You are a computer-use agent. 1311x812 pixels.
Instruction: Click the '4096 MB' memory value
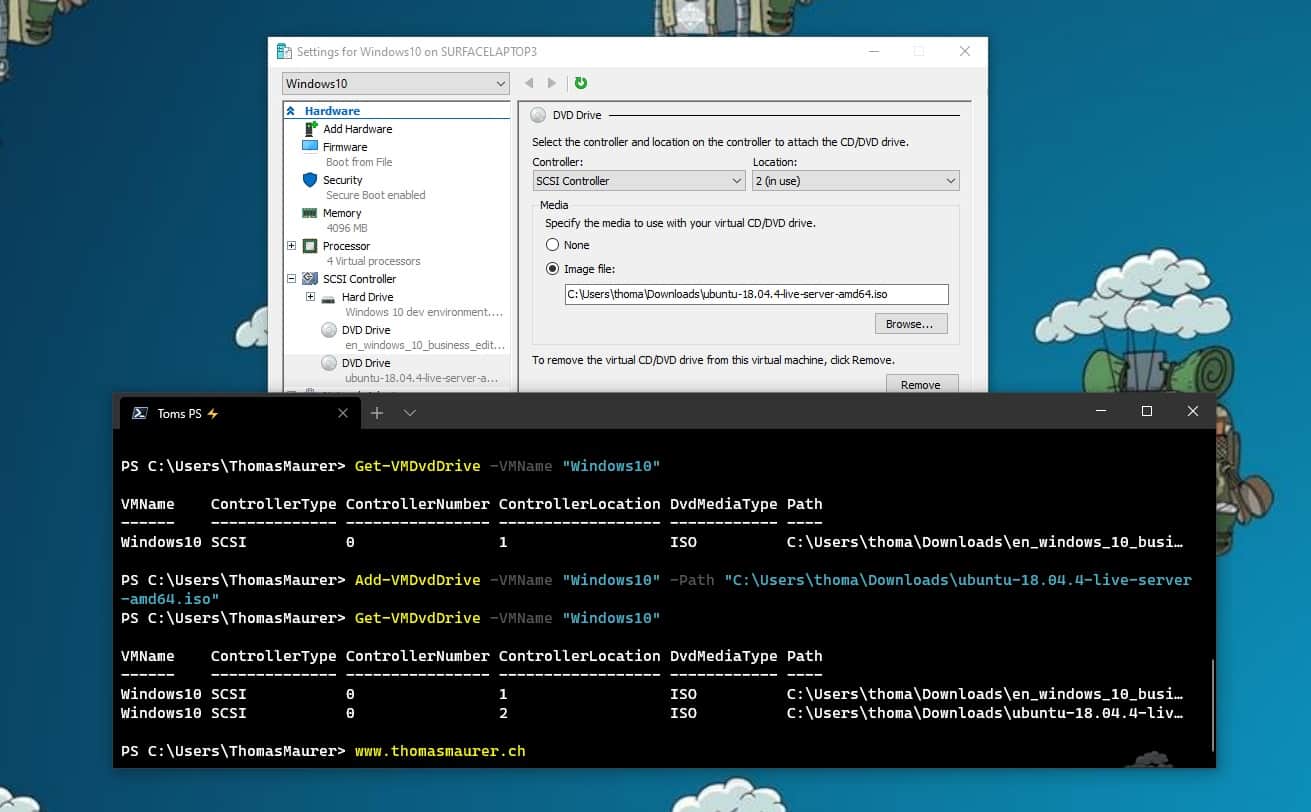pyautogui.click(x=347, y=228)
